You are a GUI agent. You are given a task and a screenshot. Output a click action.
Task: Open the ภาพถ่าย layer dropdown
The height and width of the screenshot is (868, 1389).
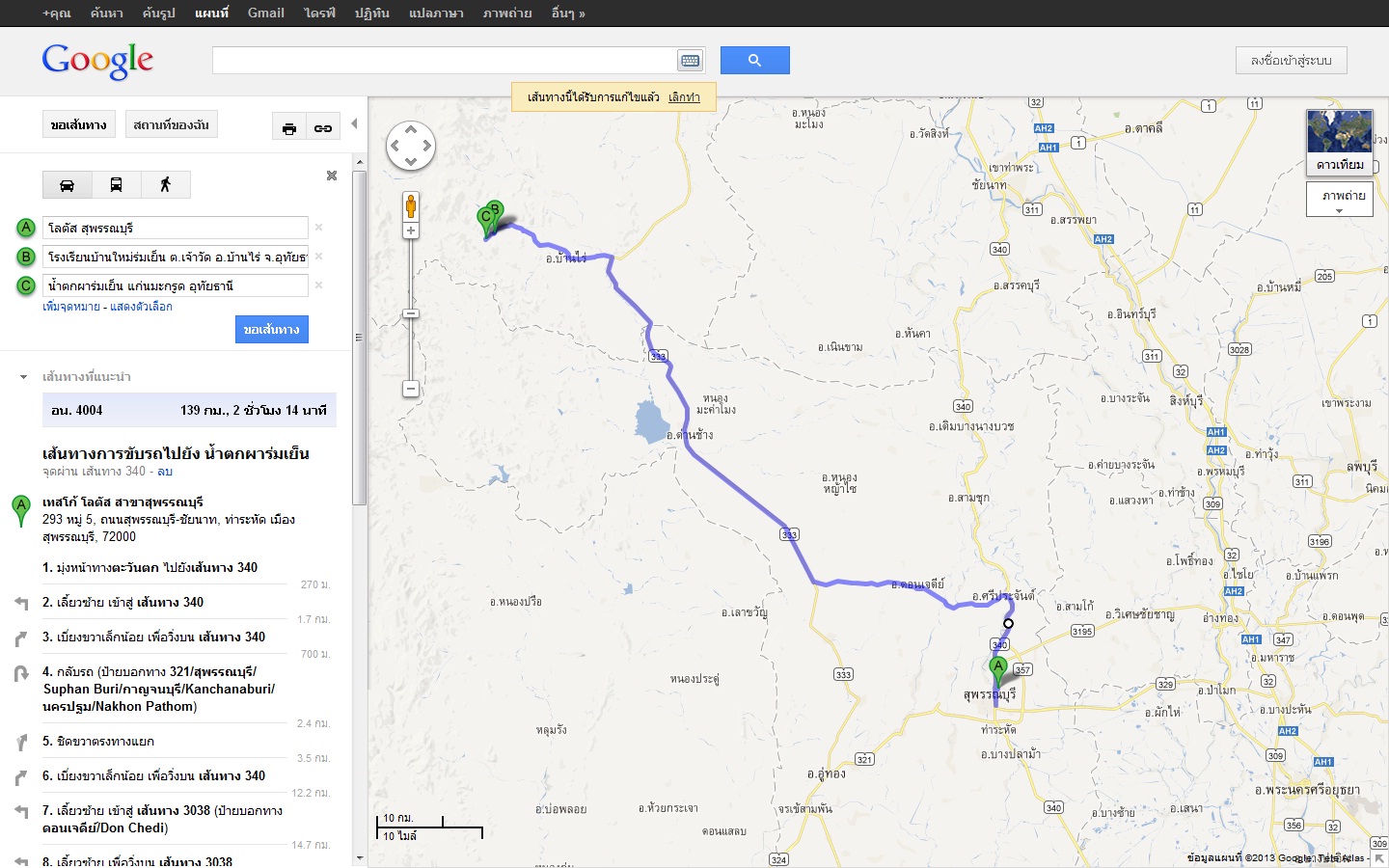click(1339, 200)
